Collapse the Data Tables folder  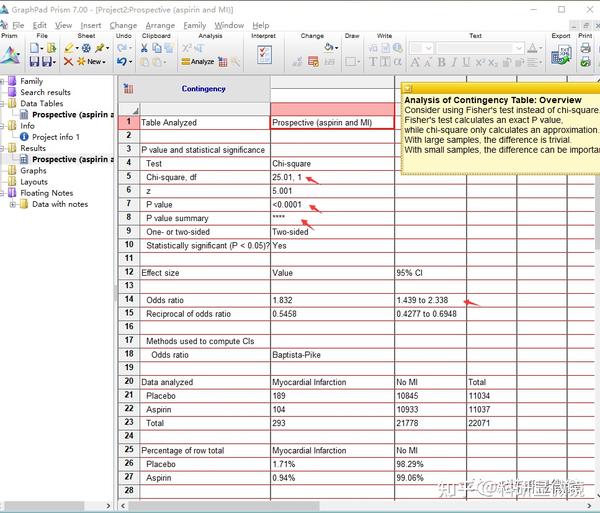(2, 103)
